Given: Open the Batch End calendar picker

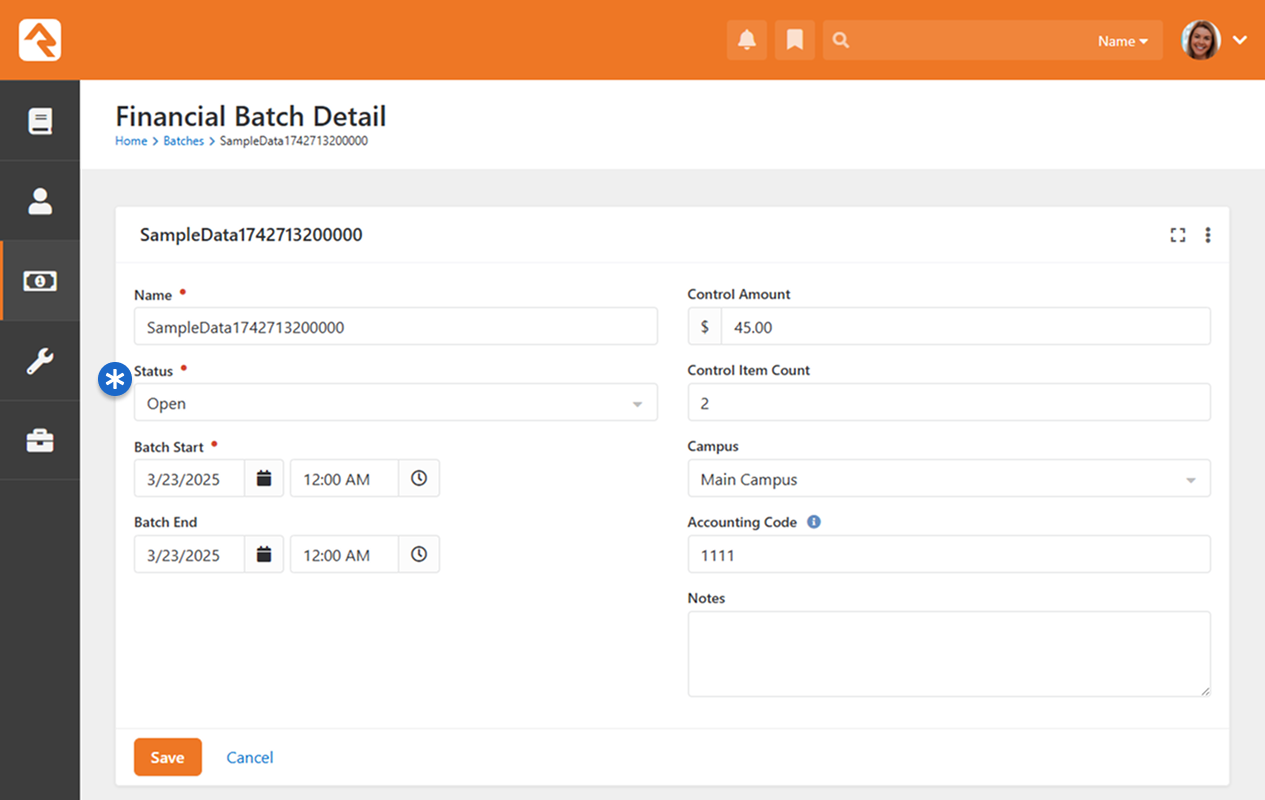Looking at the screenshot, I should coord(264,555).
